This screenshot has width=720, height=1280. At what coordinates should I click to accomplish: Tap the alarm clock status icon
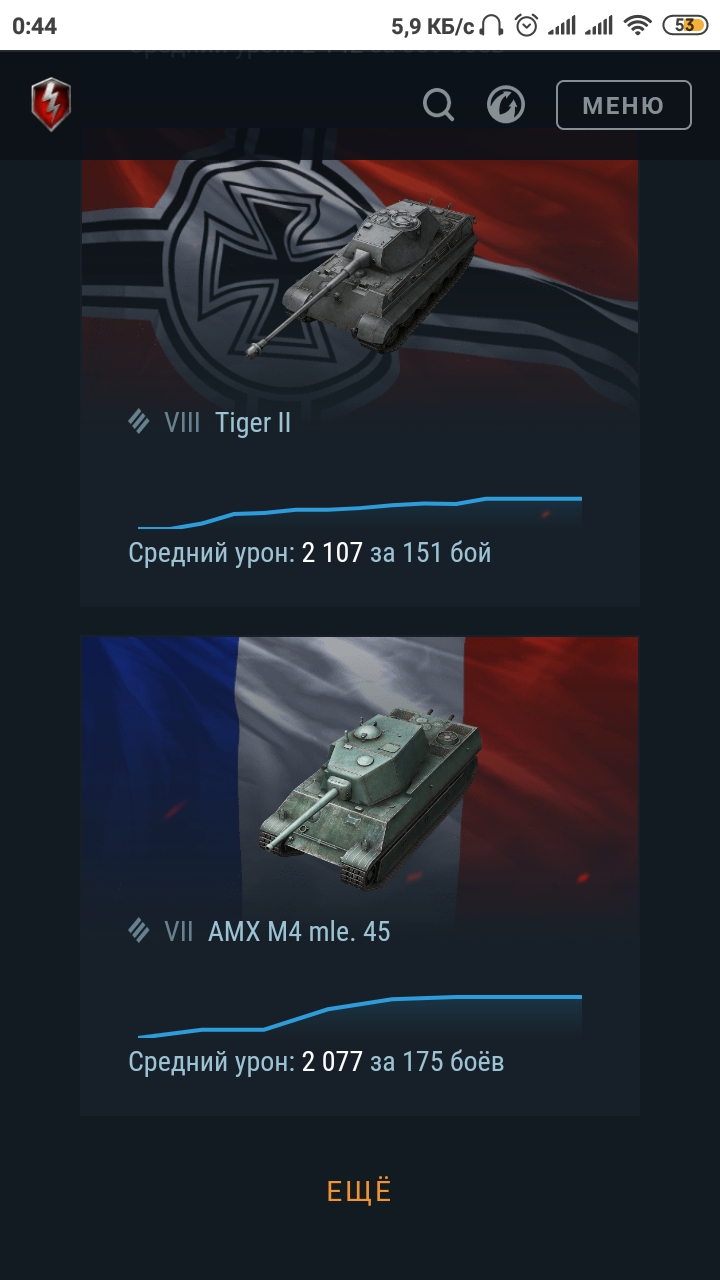527,26
